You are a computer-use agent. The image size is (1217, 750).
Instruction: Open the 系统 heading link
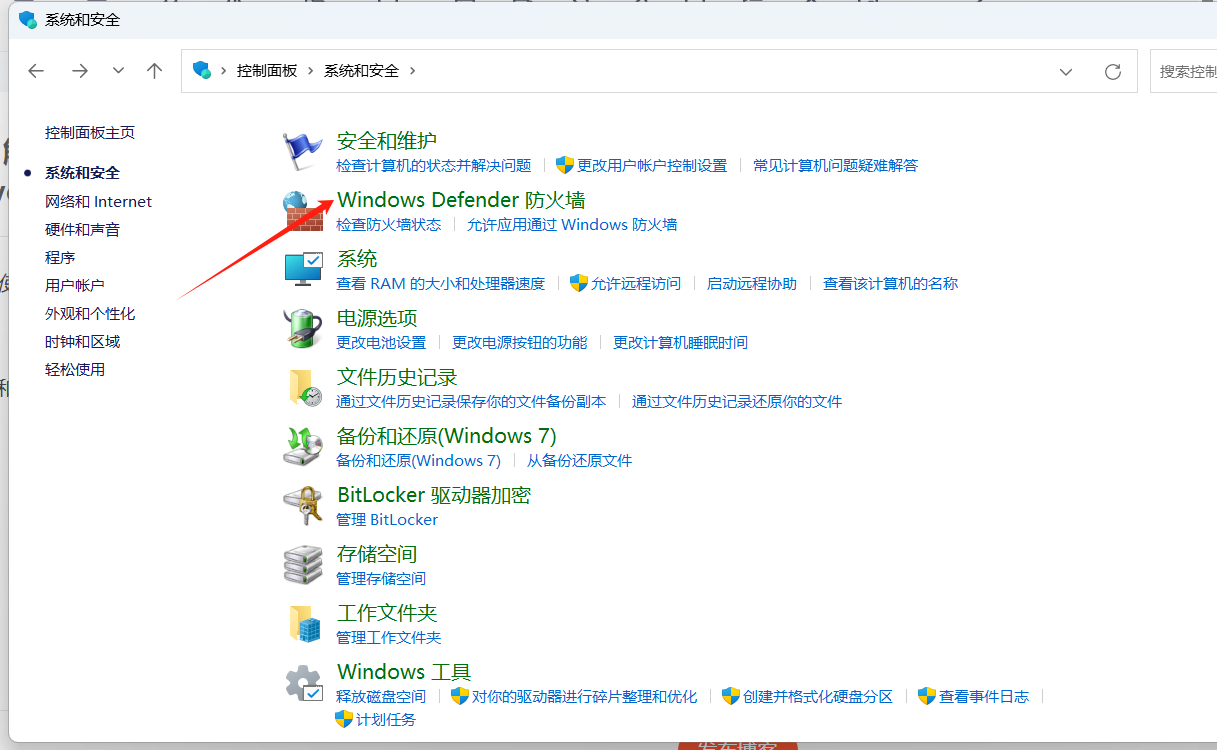pyautogui.click(x=357, y=259)
